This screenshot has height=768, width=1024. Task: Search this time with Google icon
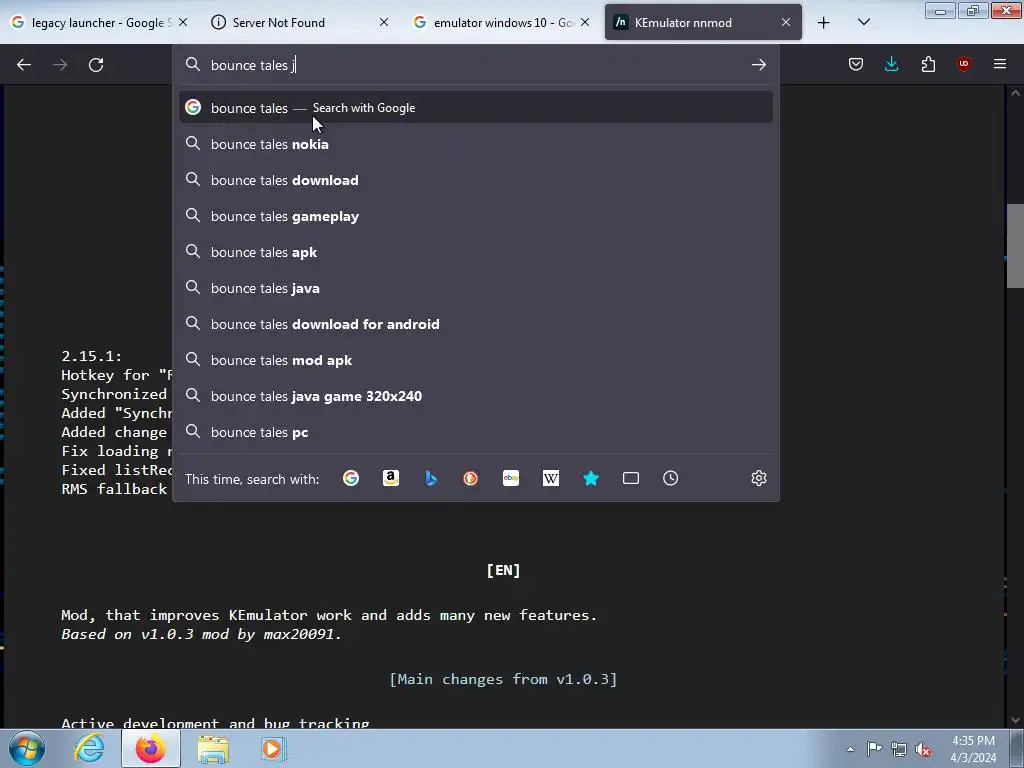(x=351, y=479)
